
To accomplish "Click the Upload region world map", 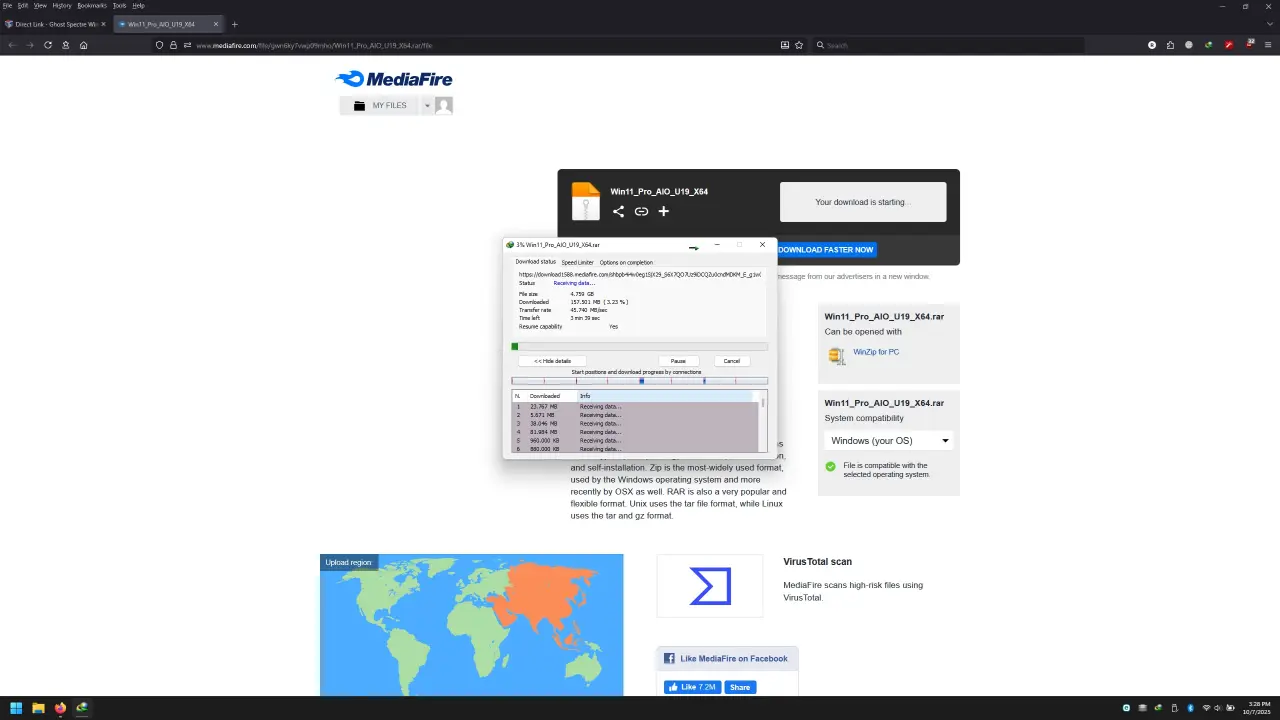I will 471,625.
